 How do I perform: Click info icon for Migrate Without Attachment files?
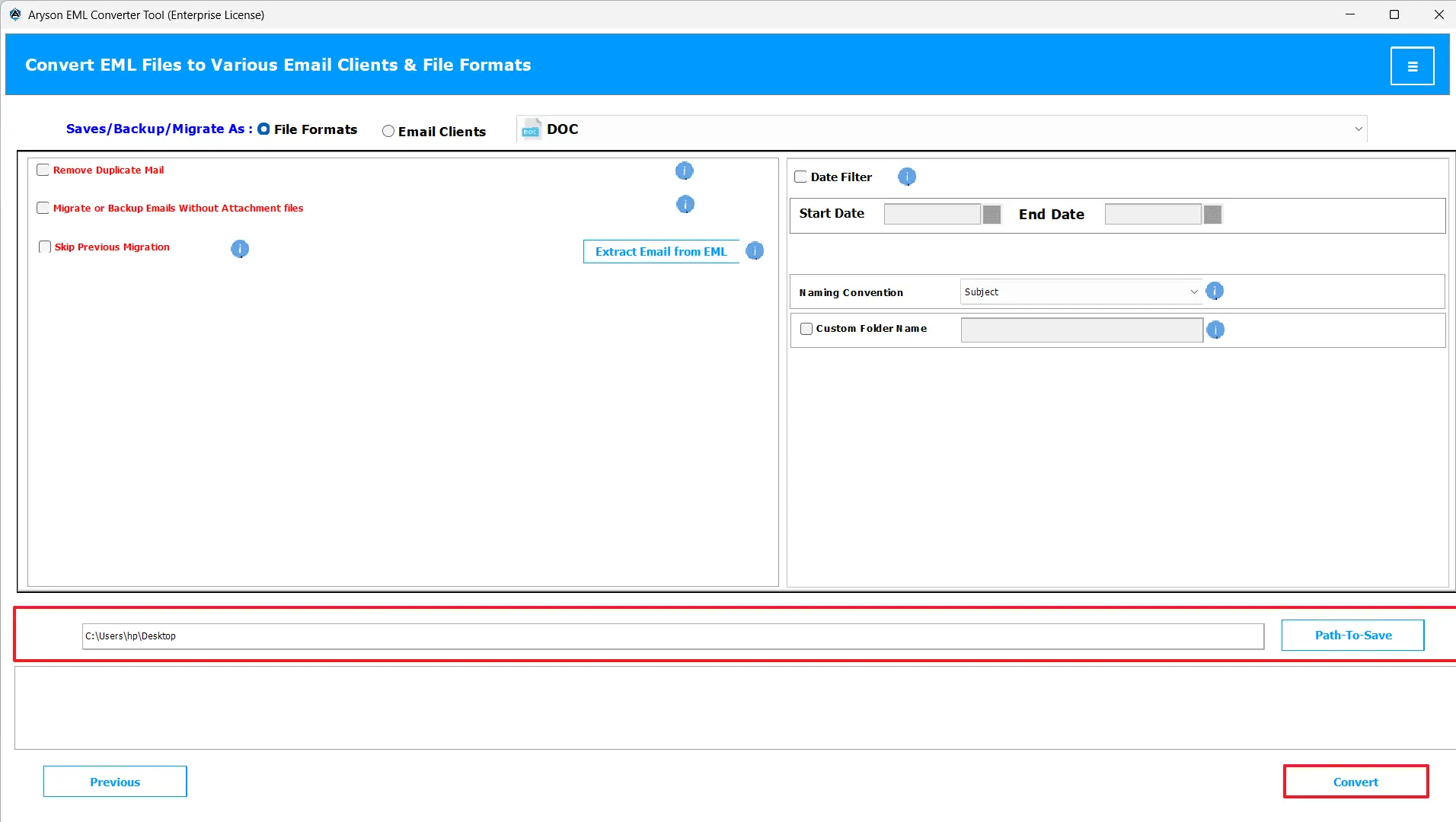click(x=685, y=205)
